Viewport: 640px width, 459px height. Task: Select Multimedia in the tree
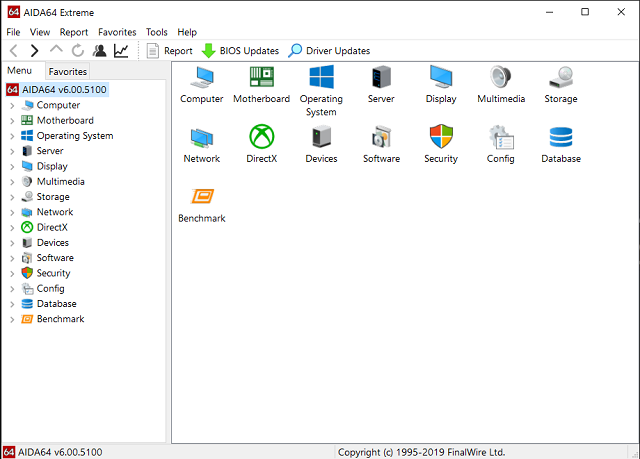coord(61,182)
